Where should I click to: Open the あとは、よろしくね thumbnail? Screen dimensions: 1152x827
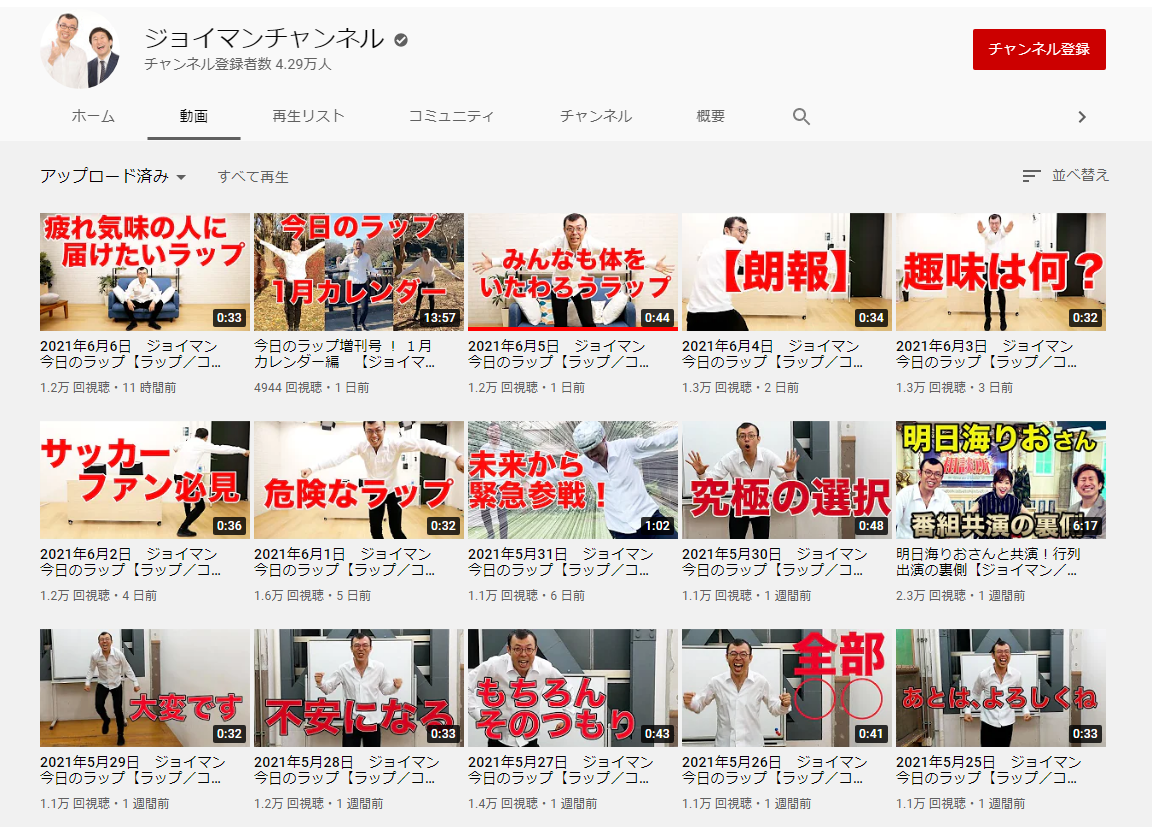[x=1001, y=687]
